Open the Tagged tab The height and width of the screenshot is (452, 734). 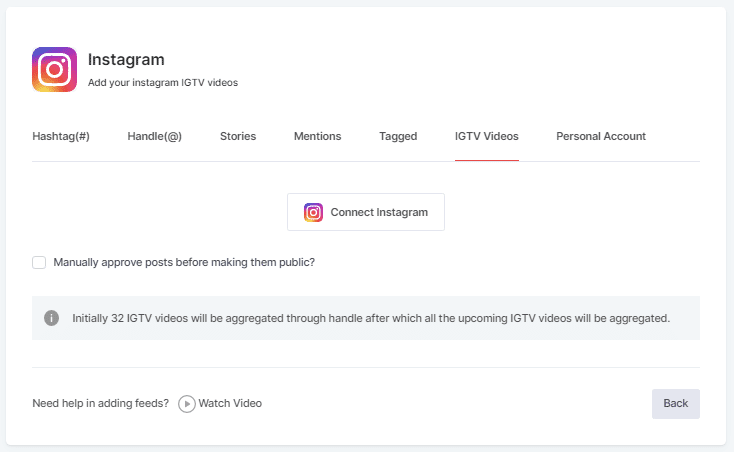(398, 136)
